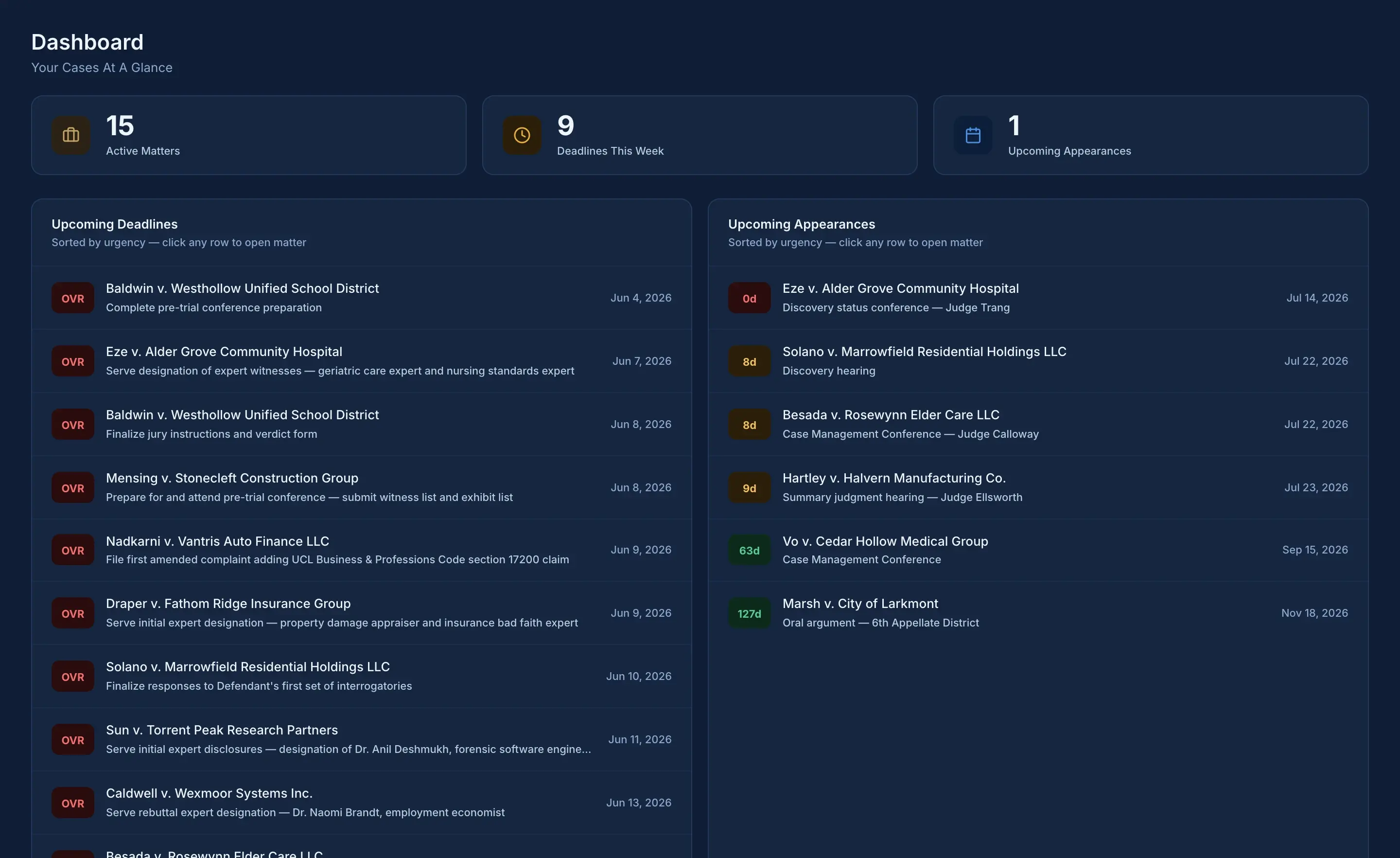
Task: Open deadline 'Finalize jury instructions and verdict form'
Action: [x=361, y=424]
